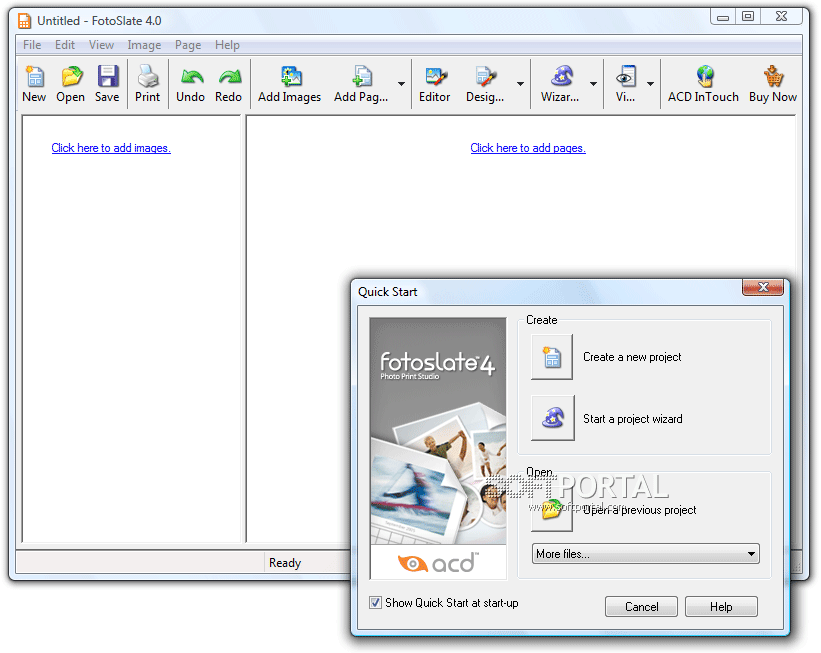Click the View eye icon in toolbar

[x=626, y=77]
